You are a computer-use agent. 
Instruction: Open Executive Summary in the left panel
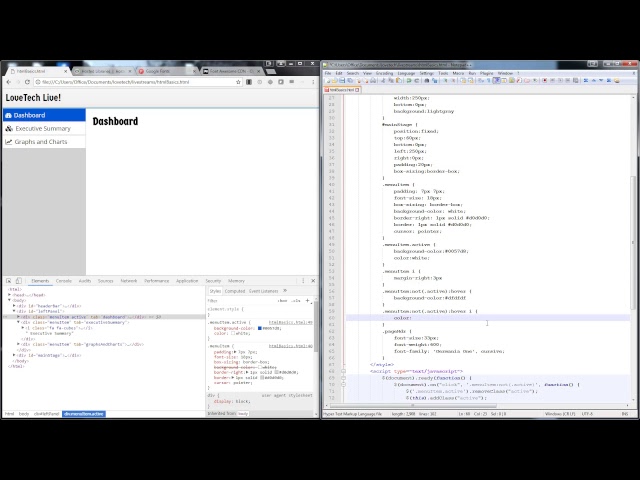point(44,129)
